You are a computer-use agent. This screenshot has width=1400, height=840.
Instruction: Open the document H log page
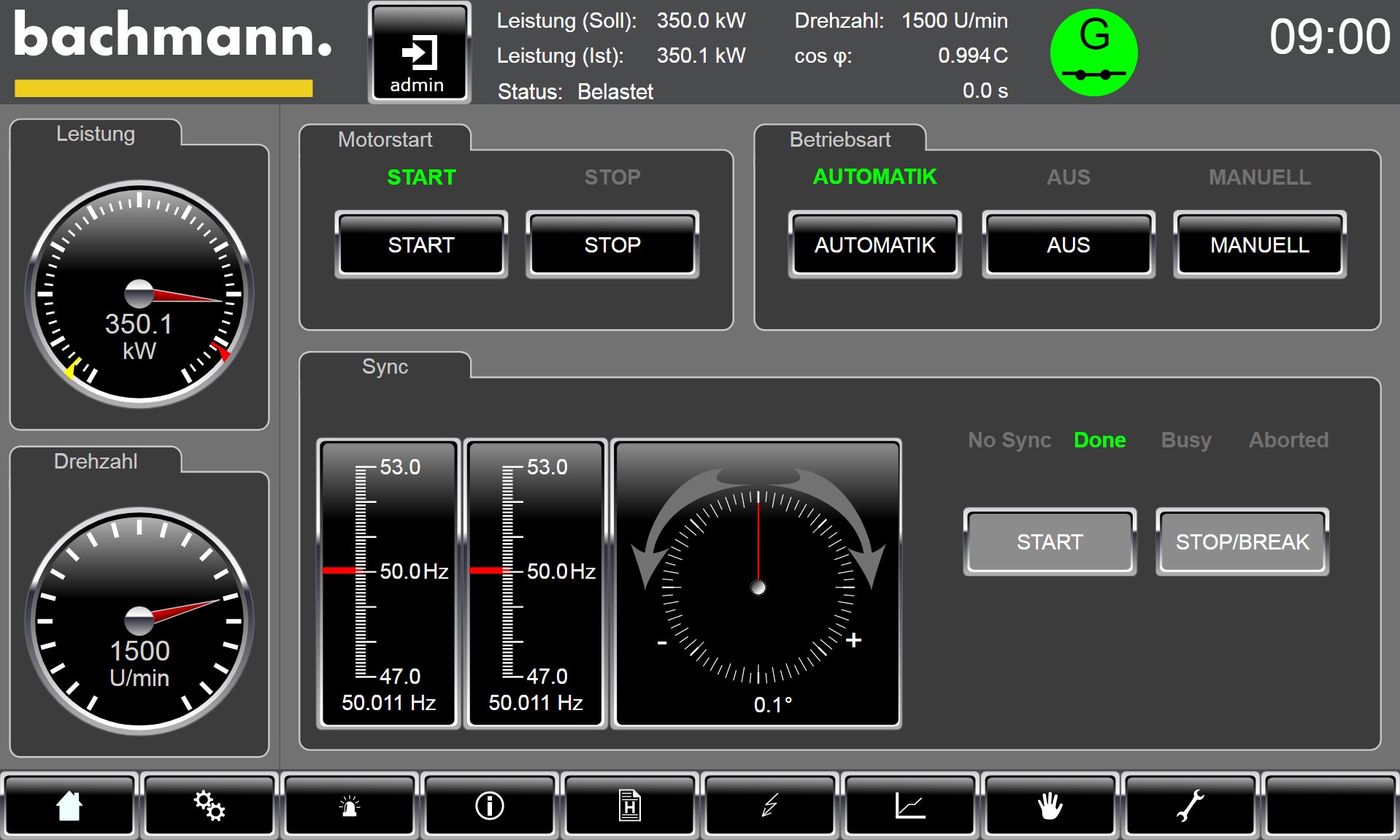coord(630,806)
